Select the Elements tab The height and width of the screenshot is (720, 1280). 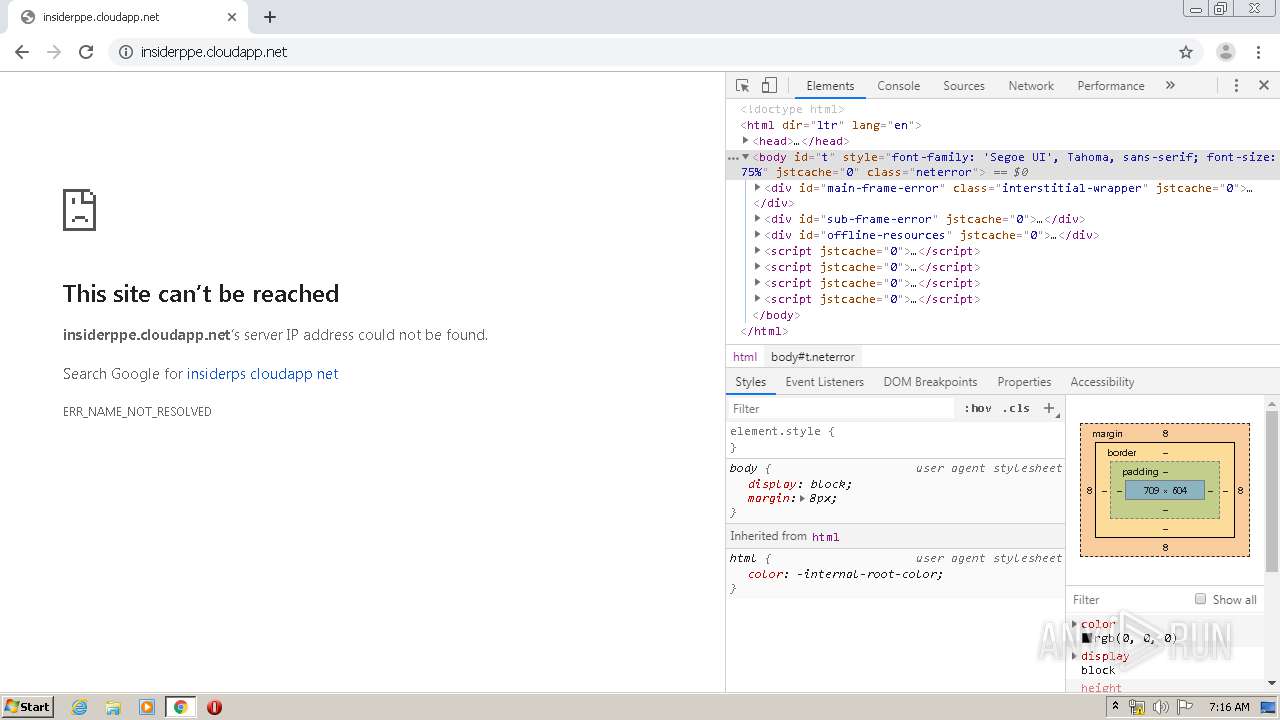pyautogui.click(x=830, y=86)
